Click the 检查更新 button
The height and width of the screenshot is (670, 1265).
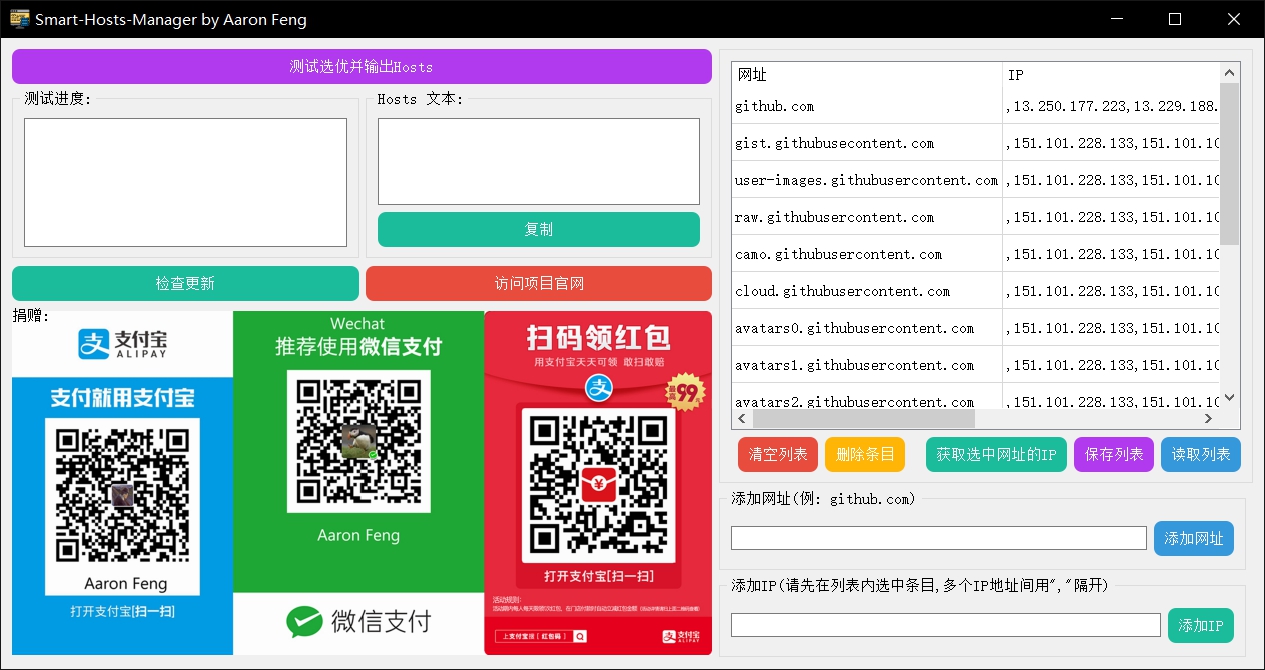coord(185,283)
